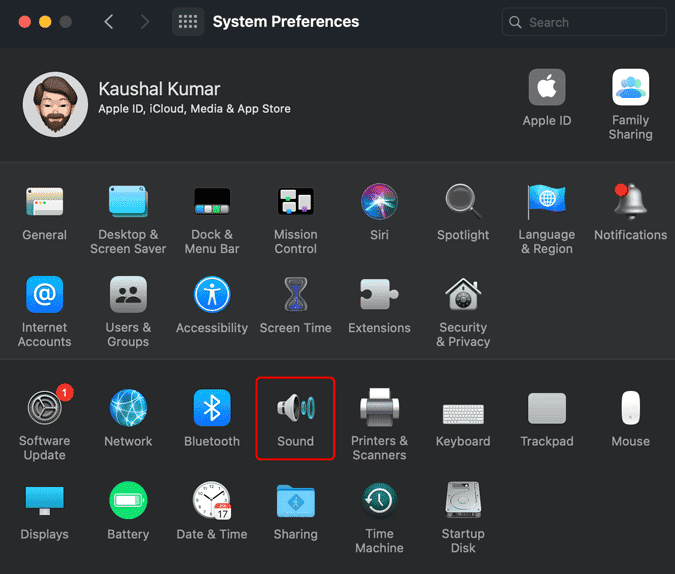This screenshot has height=574, width=675.
Task: Open Accessibility preferences
Action: coord(212,305)
